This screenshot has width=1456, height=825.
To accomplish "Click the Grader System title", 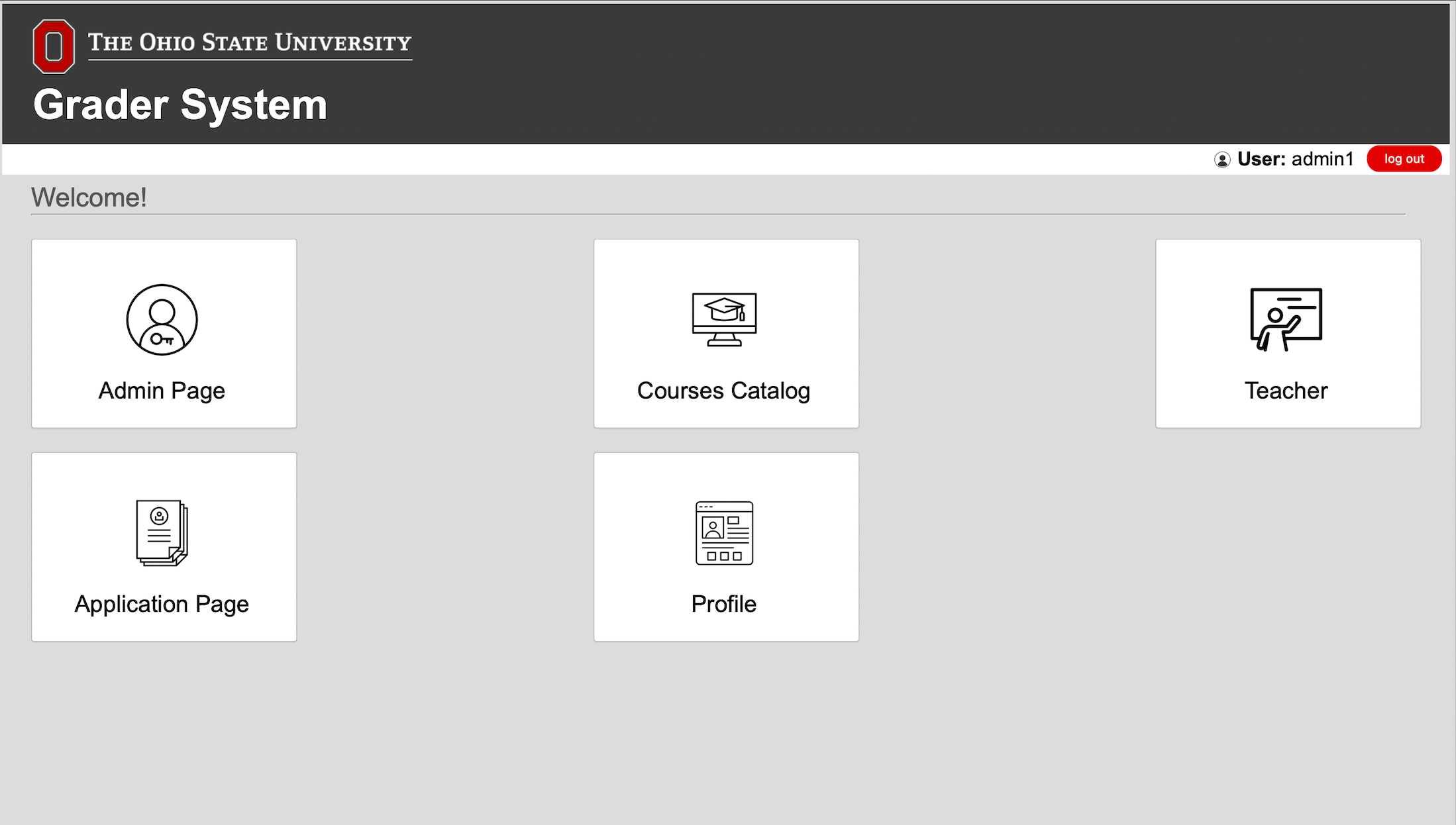I will pyautogui.click(x=180, y=105).
